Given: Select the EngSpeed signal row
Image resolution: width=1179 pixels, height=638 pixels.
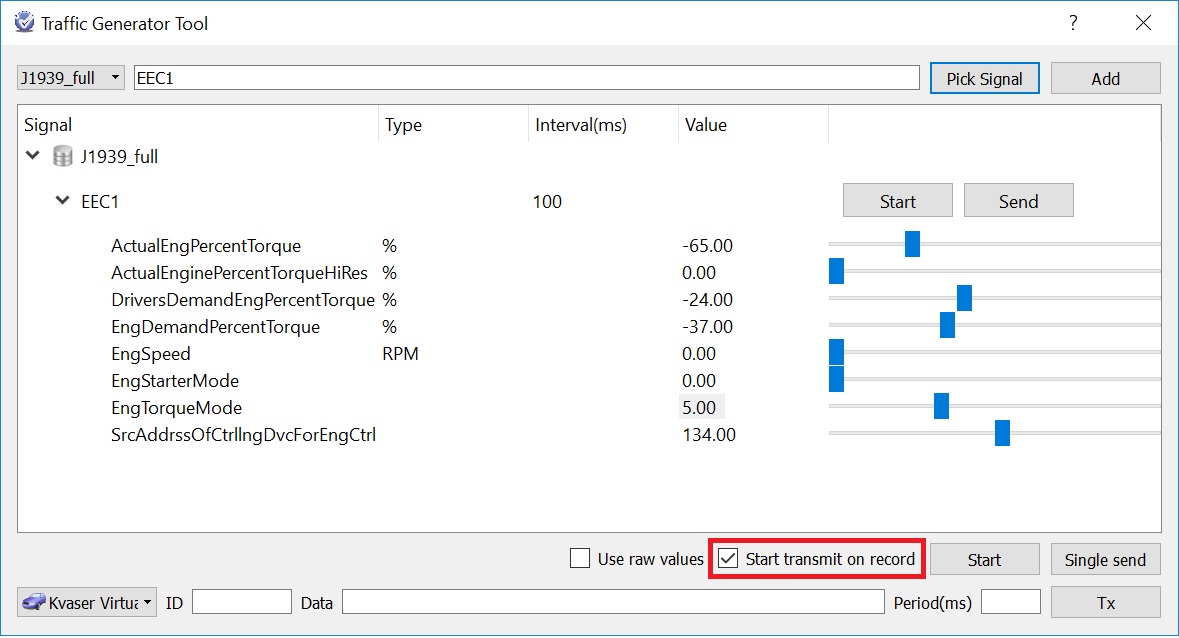Looking at the screenshot, I should point(151,354).
